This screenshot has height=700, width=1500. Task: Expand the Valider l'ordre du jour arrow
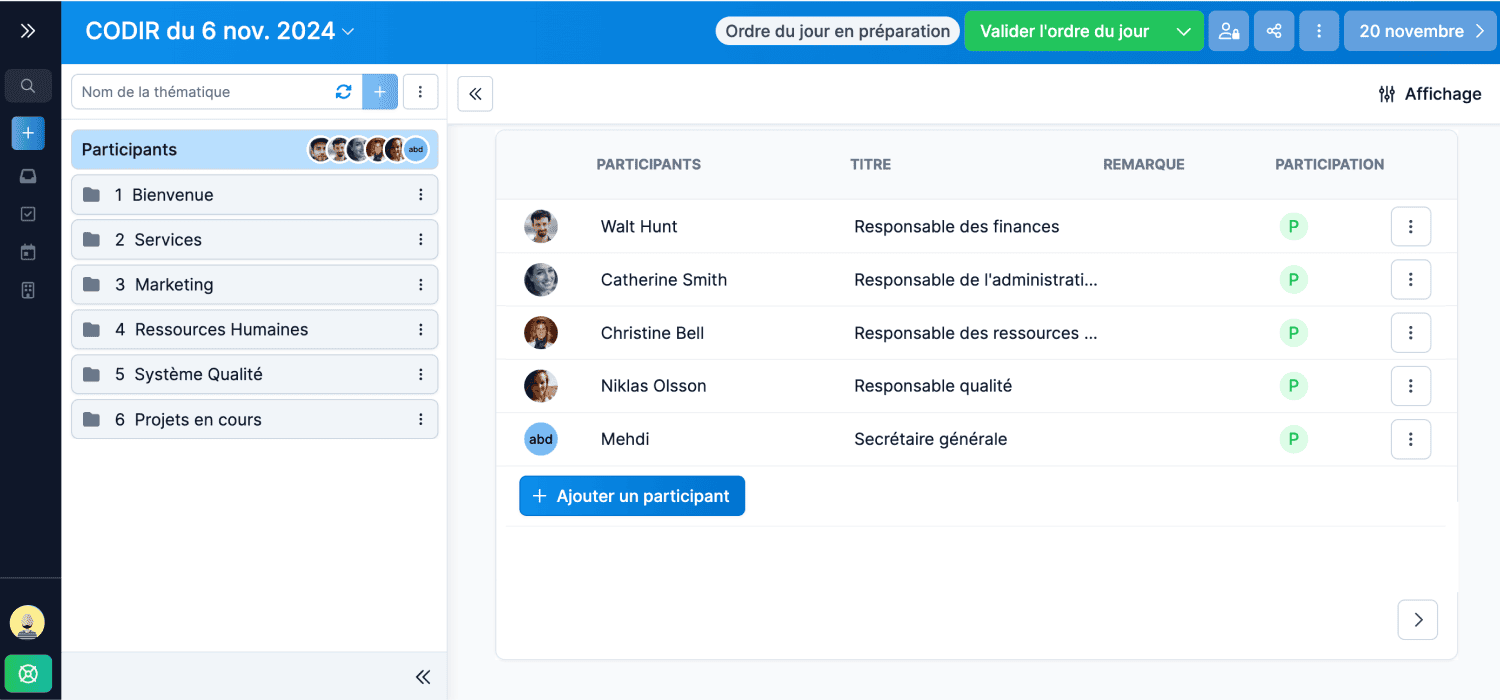[1183, 31]
